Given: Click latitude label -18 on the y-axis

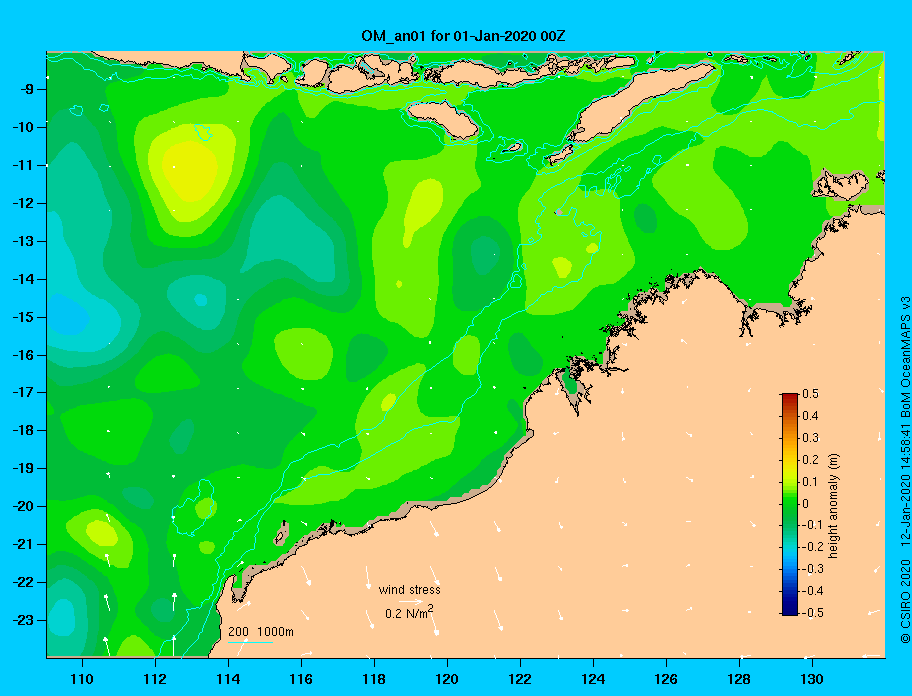Looking at the screenshot, I should click(24, 430).
